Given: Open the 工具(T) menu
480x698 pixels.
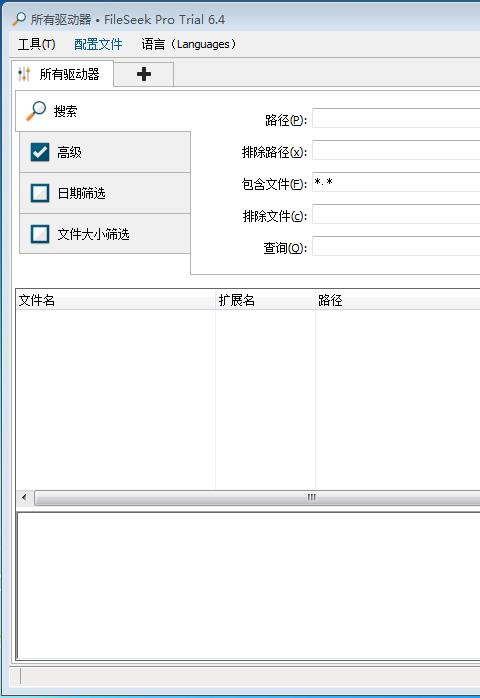Looking at the screenshot, I should [x=37, y=44].
